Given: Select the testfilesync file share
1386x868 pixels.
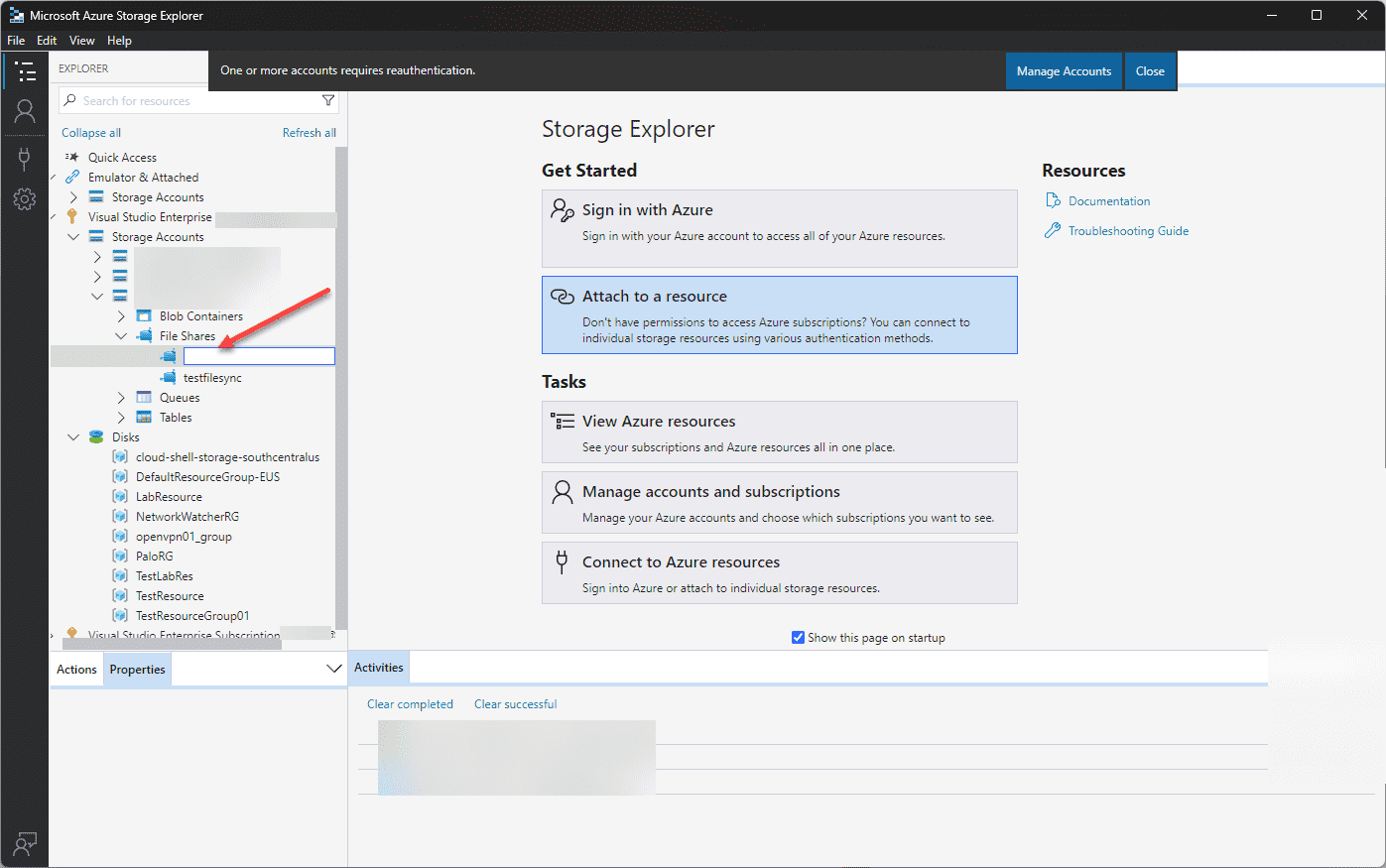Looking at the screenshot, I should (x=212, y=377).
